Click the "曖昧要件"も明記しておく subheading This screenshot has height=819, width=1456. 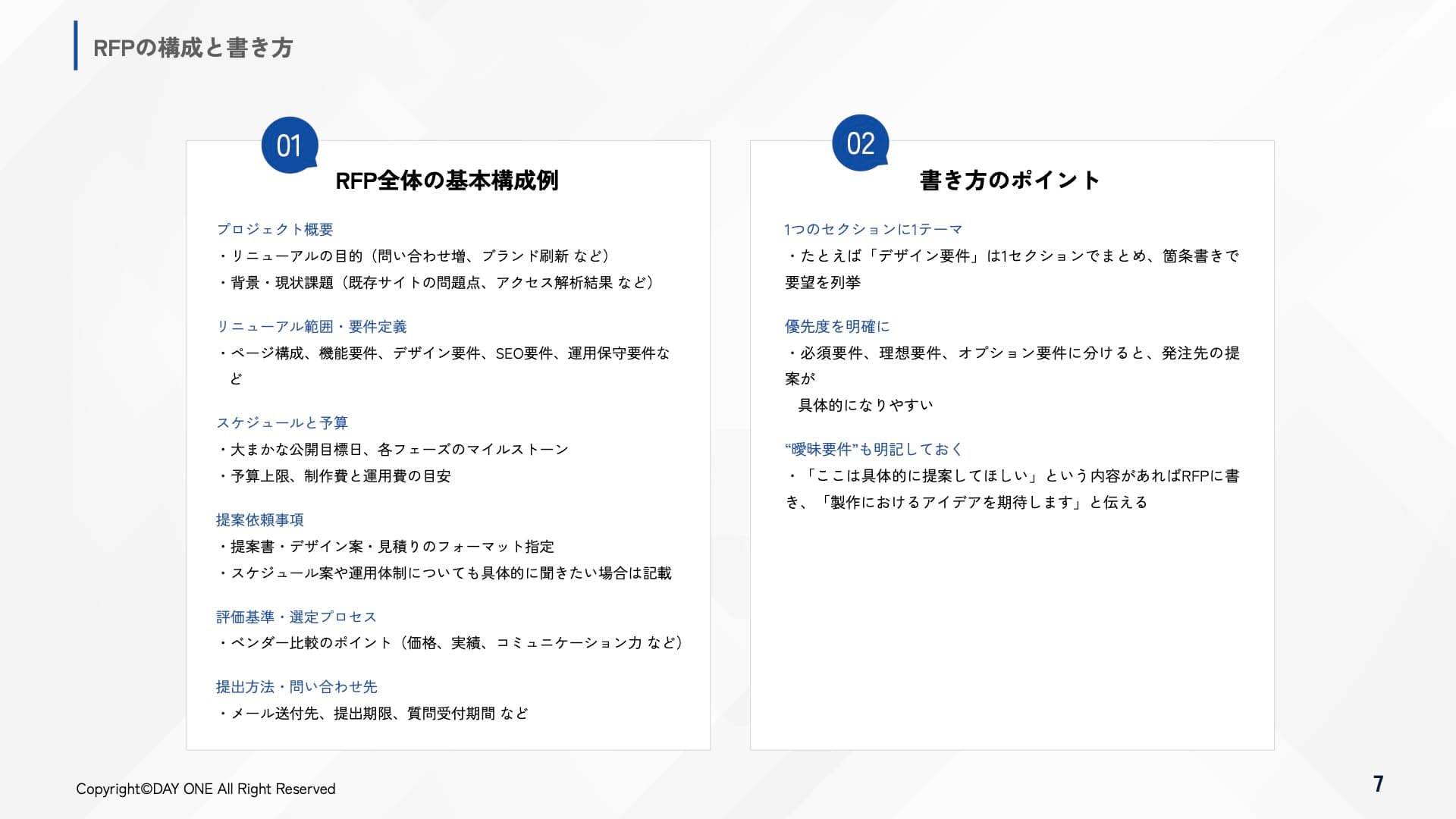click(874, 449)
